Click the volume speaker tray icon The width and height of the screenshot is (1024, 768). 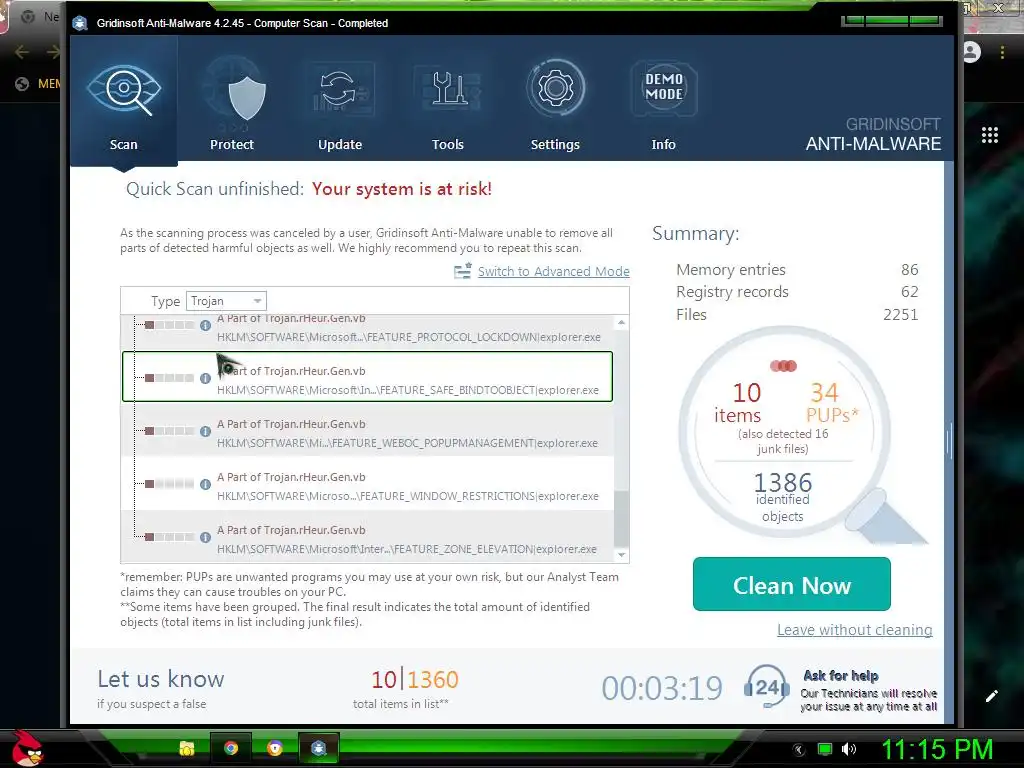tap(849, 749)
